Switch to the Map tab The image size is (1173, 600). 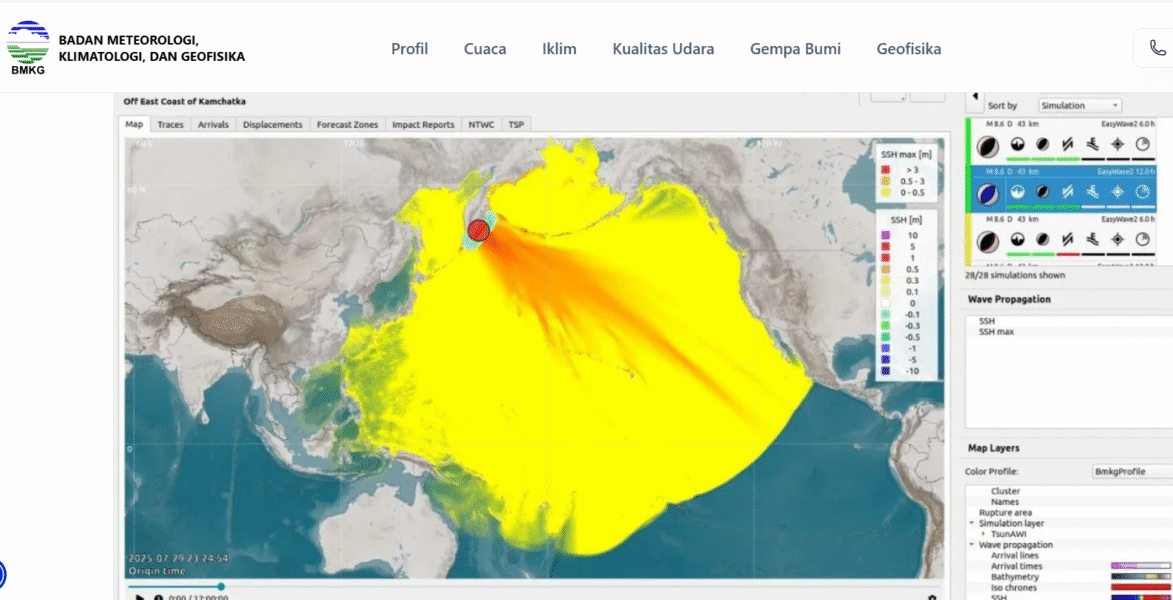click(134, 124)
